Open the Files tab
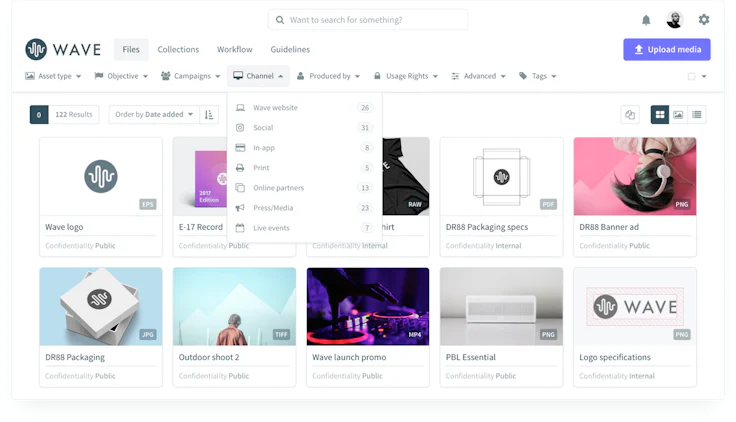 [x=131, y=49]
